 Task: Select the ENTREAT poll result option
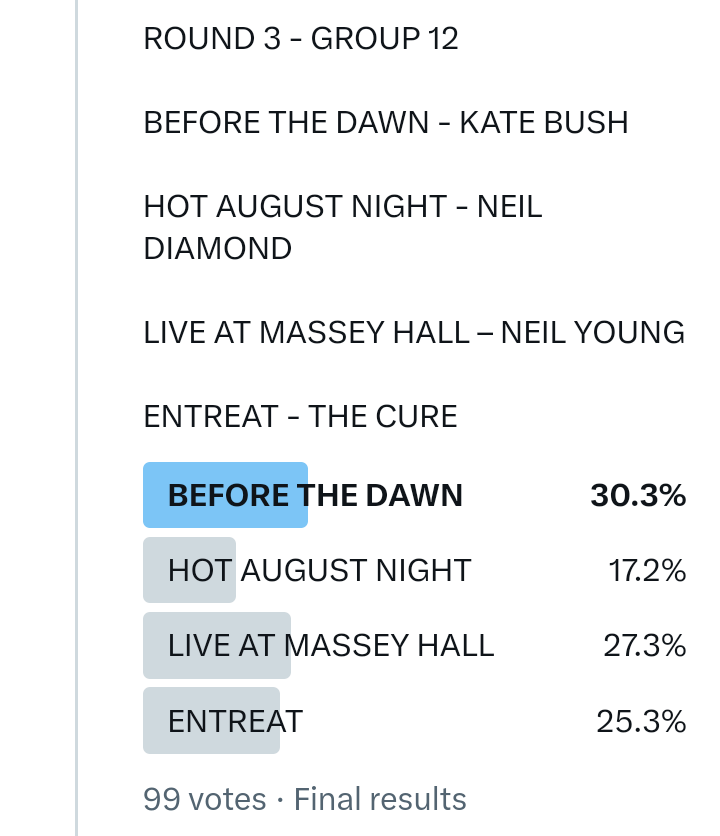point(235,720)
